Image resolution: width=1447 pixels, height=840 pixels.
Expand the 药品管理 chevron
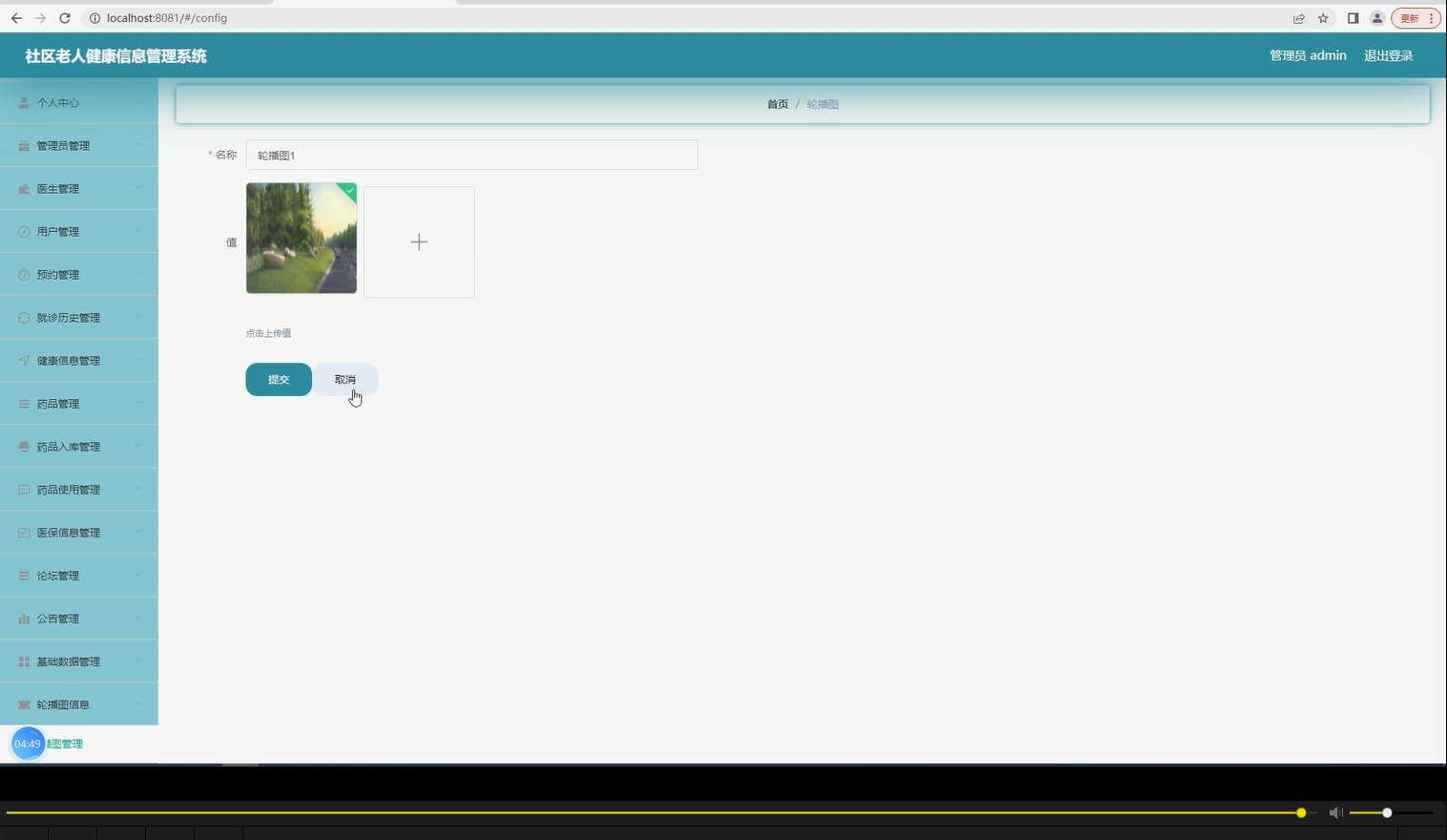tap(139, 404)
